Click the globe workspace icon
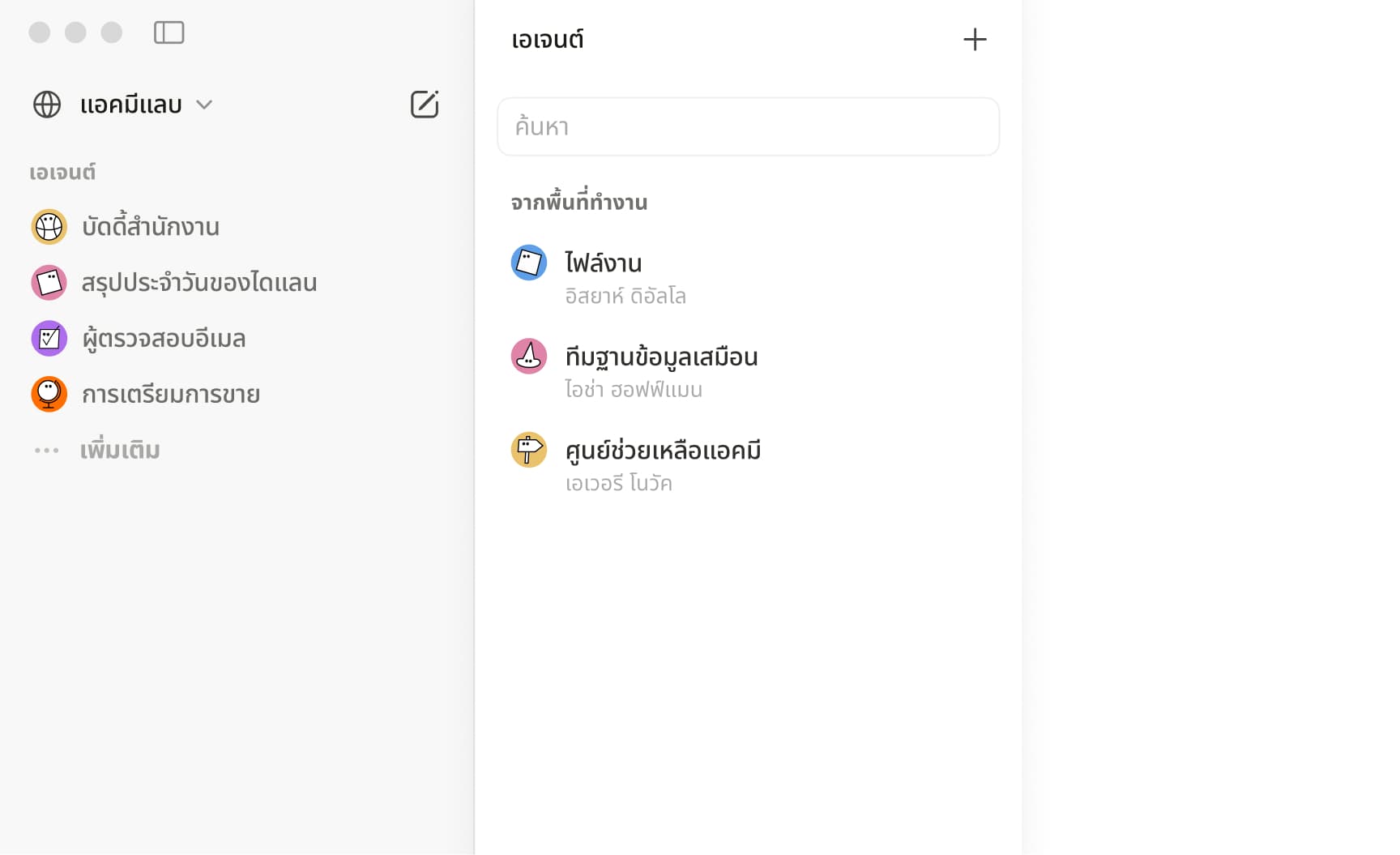Screen dimensions: 1400x855 [47, 105]
